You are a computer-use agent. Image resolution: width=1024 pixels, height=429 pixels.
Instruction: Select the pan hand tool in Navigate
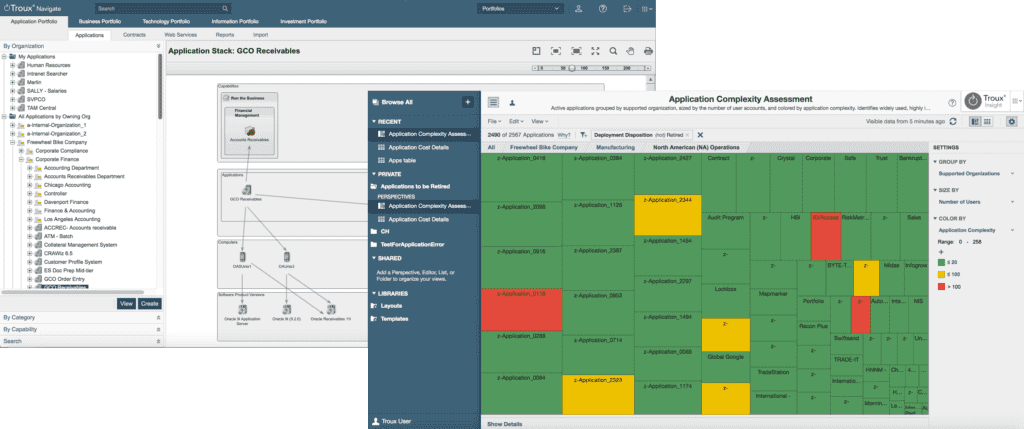[630, 51]
